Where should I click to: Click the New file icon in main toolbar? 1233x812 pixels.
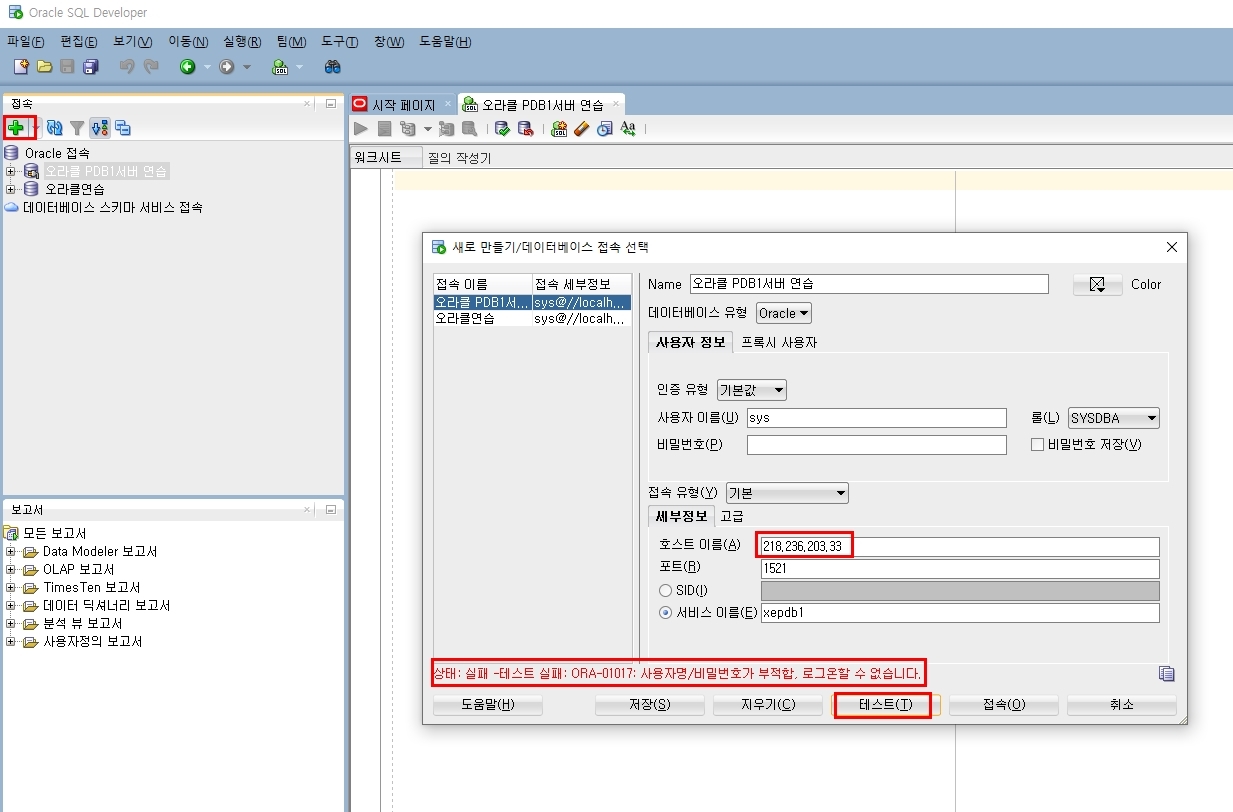pyautogui.click(x=21, y=67)
